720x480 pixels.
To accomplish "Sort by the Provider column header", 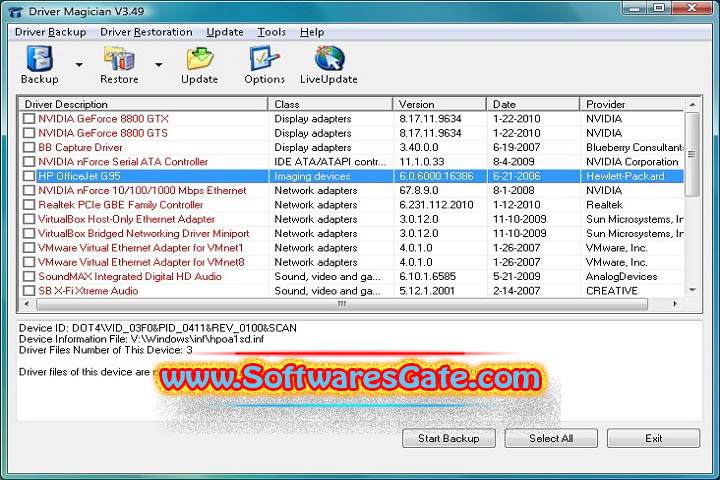I will coord(632,104).
